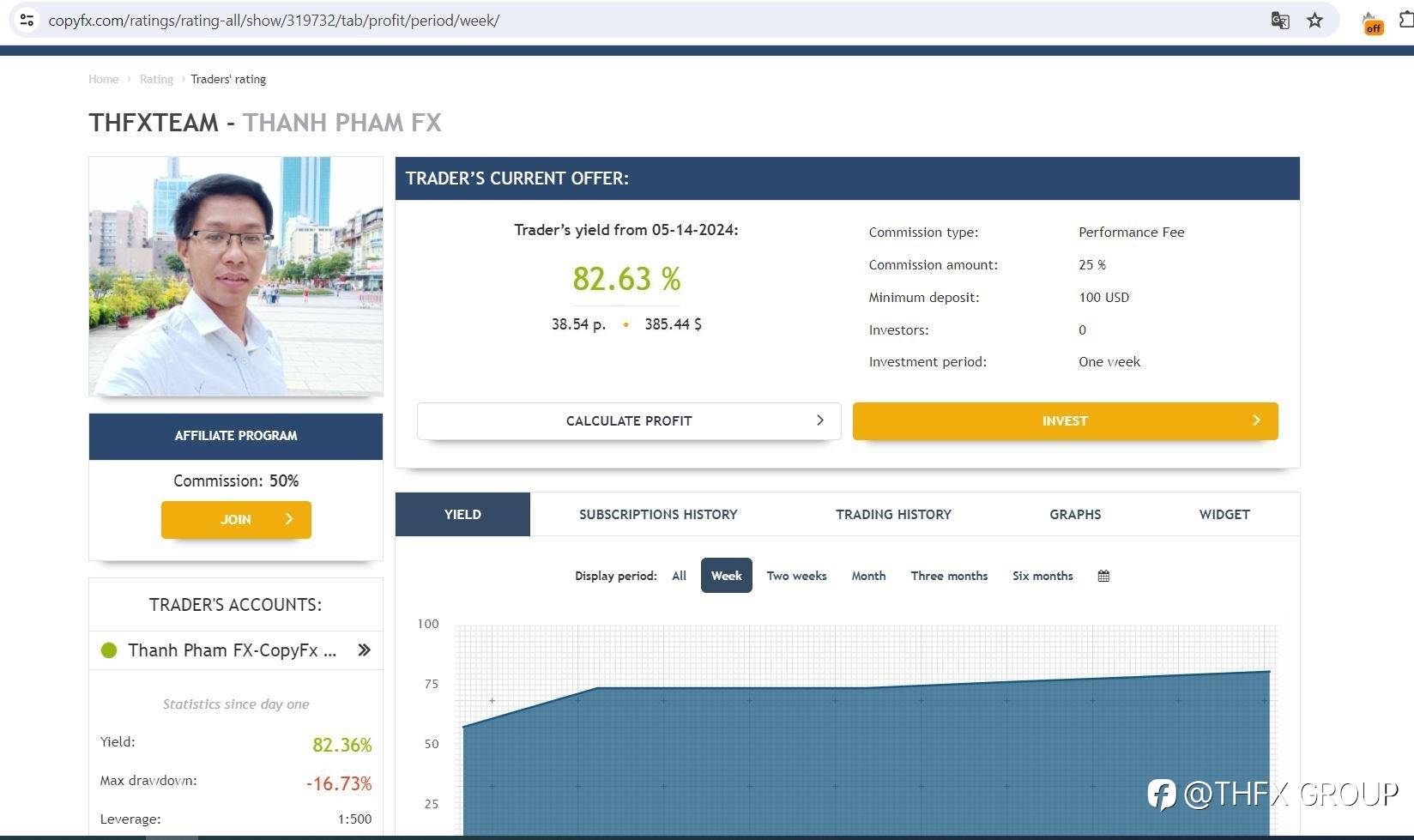Select the Week display period
The height and width of the screenshot is (840, 1414).
pyautogui.click(x=726, y=576)
